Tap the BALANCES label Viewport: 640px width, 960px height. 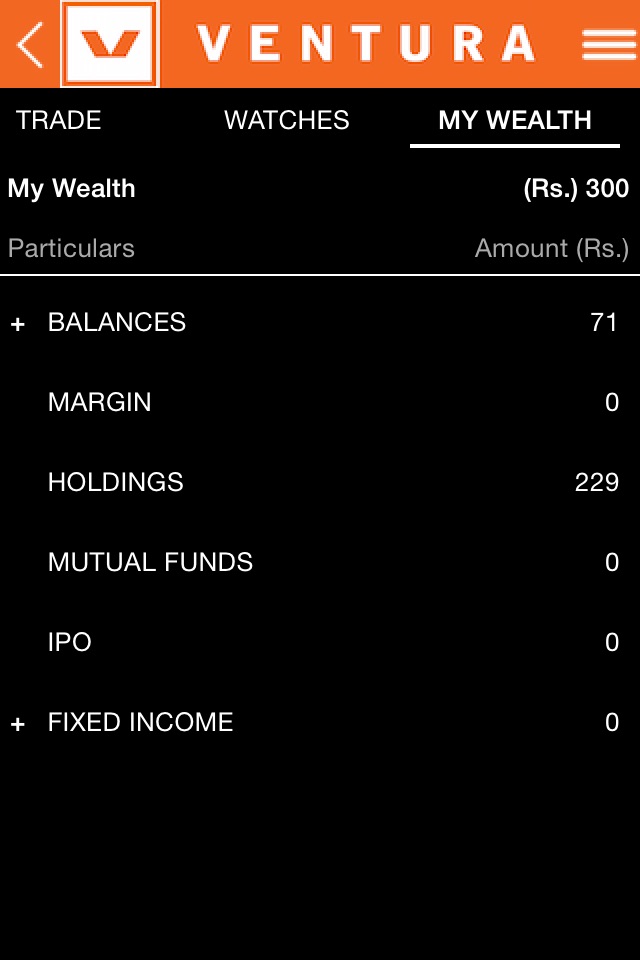(117, 322)
